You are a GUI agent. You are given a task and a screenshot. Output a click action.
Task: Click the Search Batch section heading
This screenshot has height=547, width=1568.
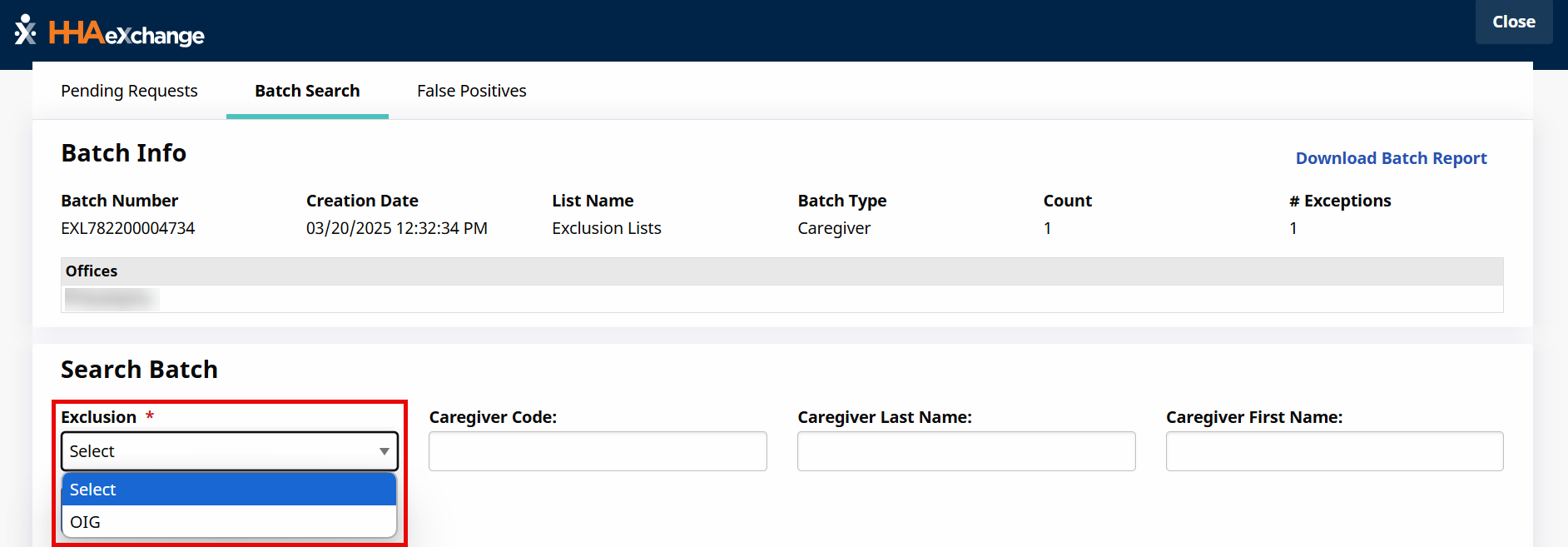139,370
